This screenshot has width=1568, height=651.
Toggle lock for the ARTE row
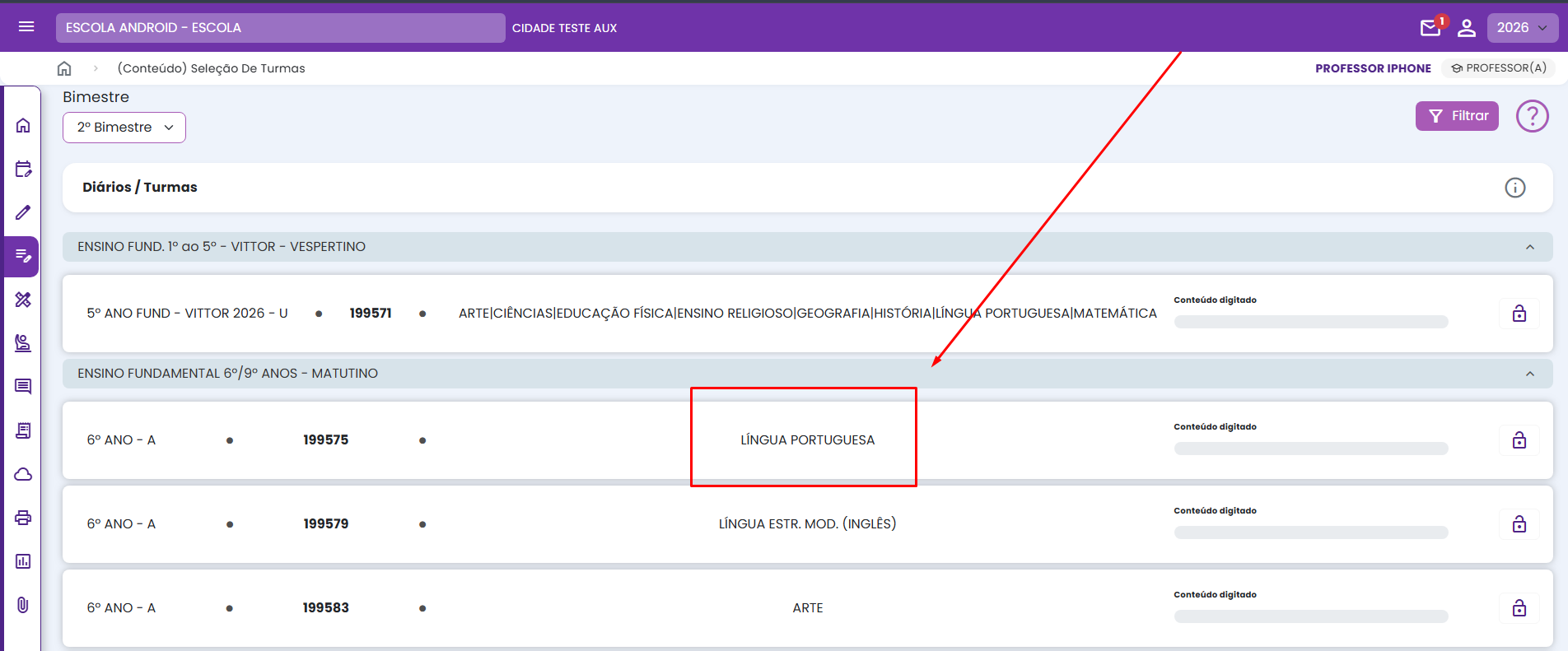(1519, 608)
